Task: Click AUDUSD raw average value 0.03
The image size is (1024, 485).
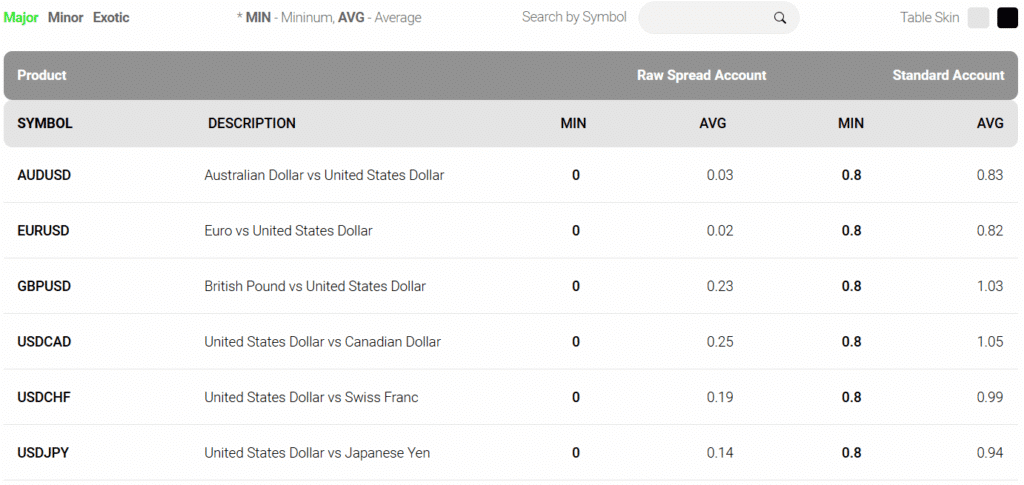Action: (720, 175)
